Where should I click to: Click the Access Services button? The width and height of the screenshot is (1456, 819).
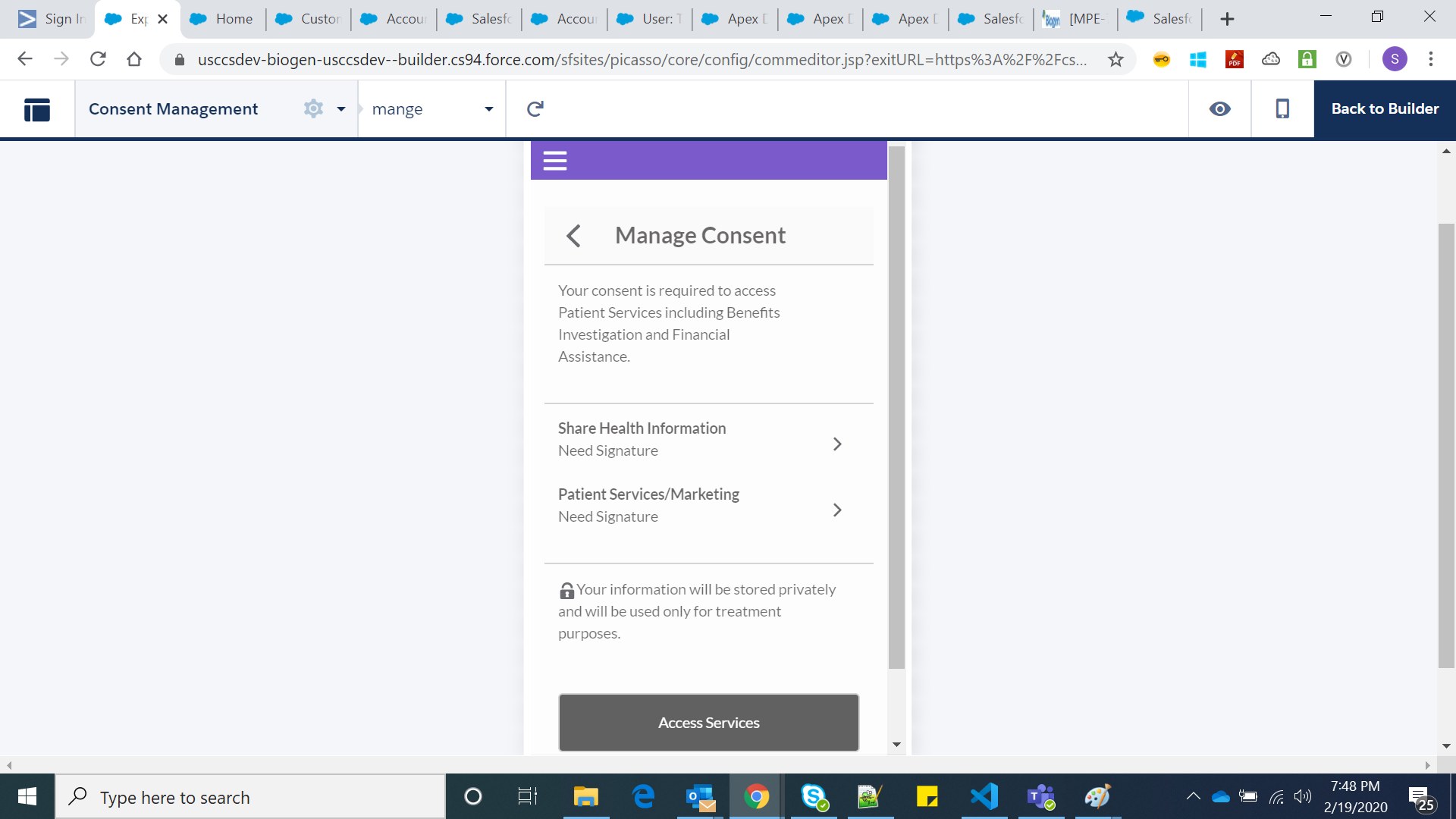tap(708, 723)
